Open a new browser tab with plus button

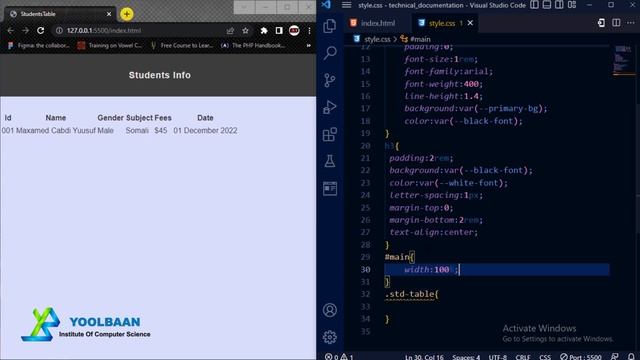pos(127,14)
